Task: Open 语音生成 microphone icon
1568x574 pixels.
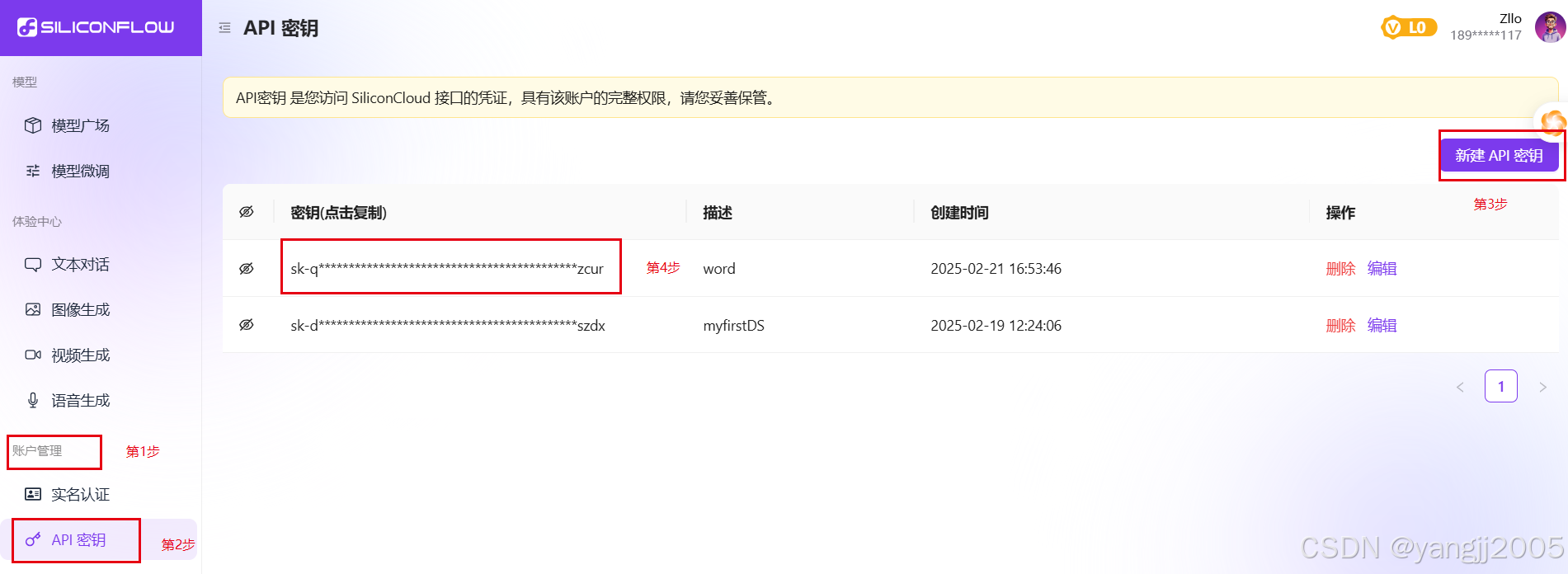Action: [33, 400]
